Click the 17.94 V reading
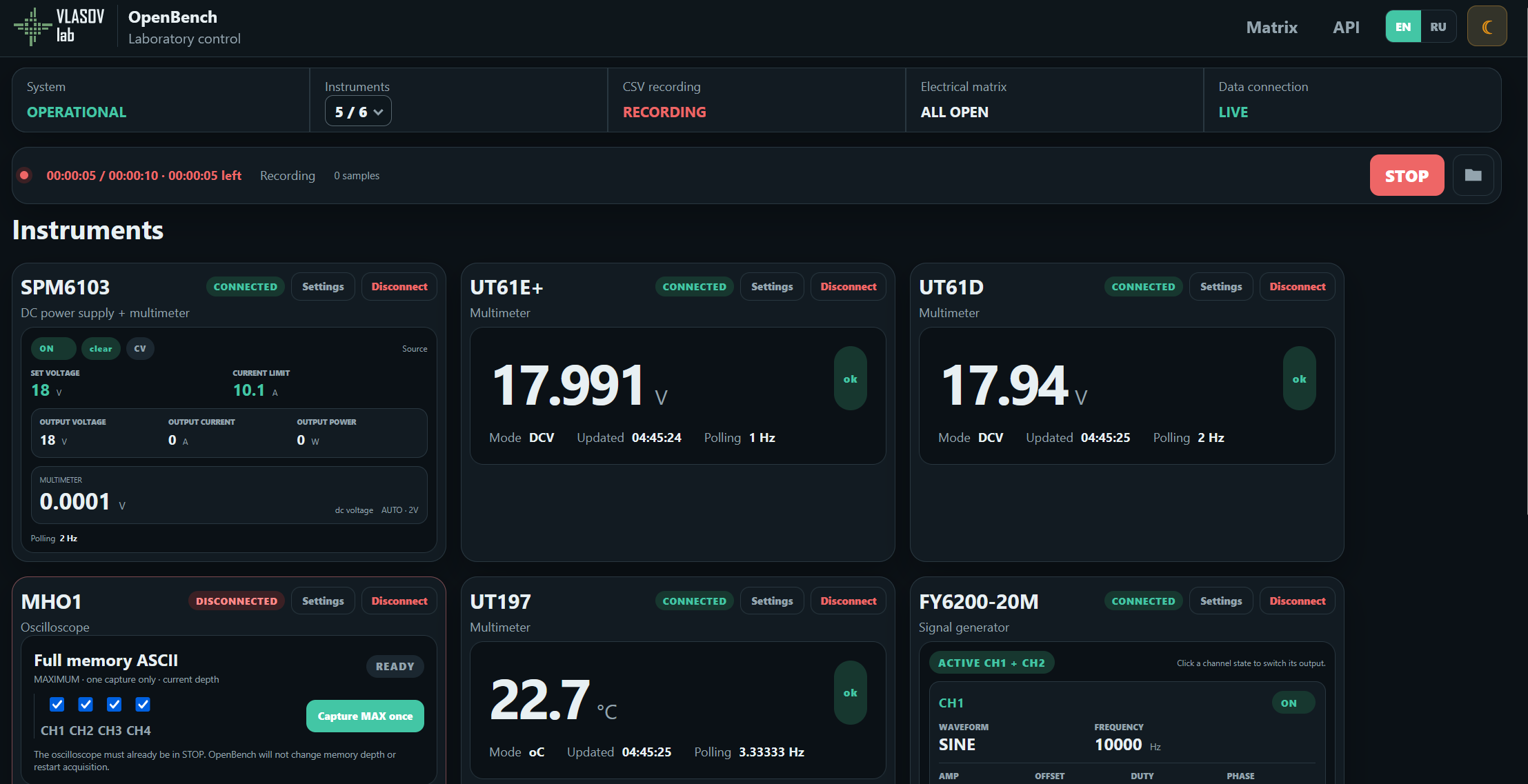 pos(1013,385)
